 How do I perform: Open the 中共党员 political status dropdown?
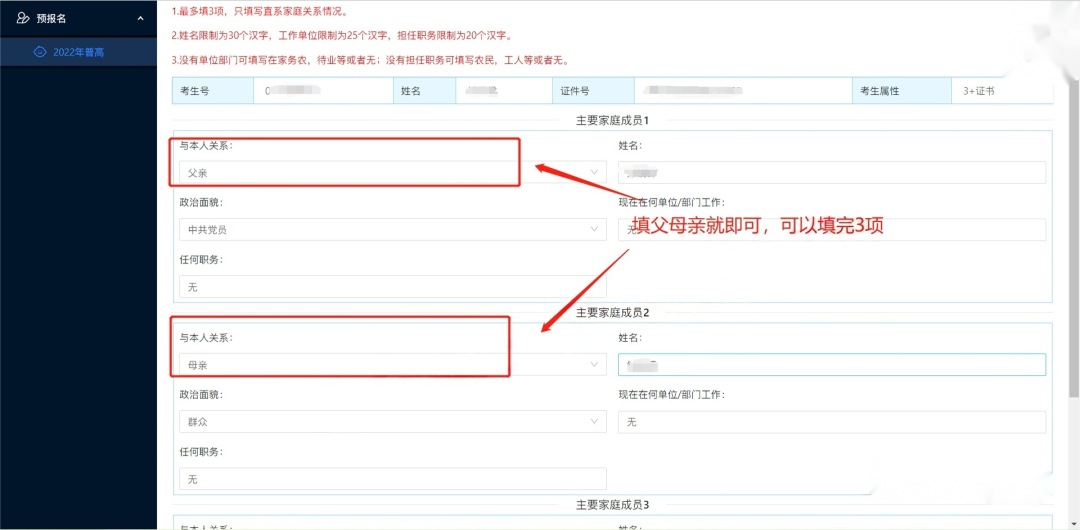[x=390, y=229]
